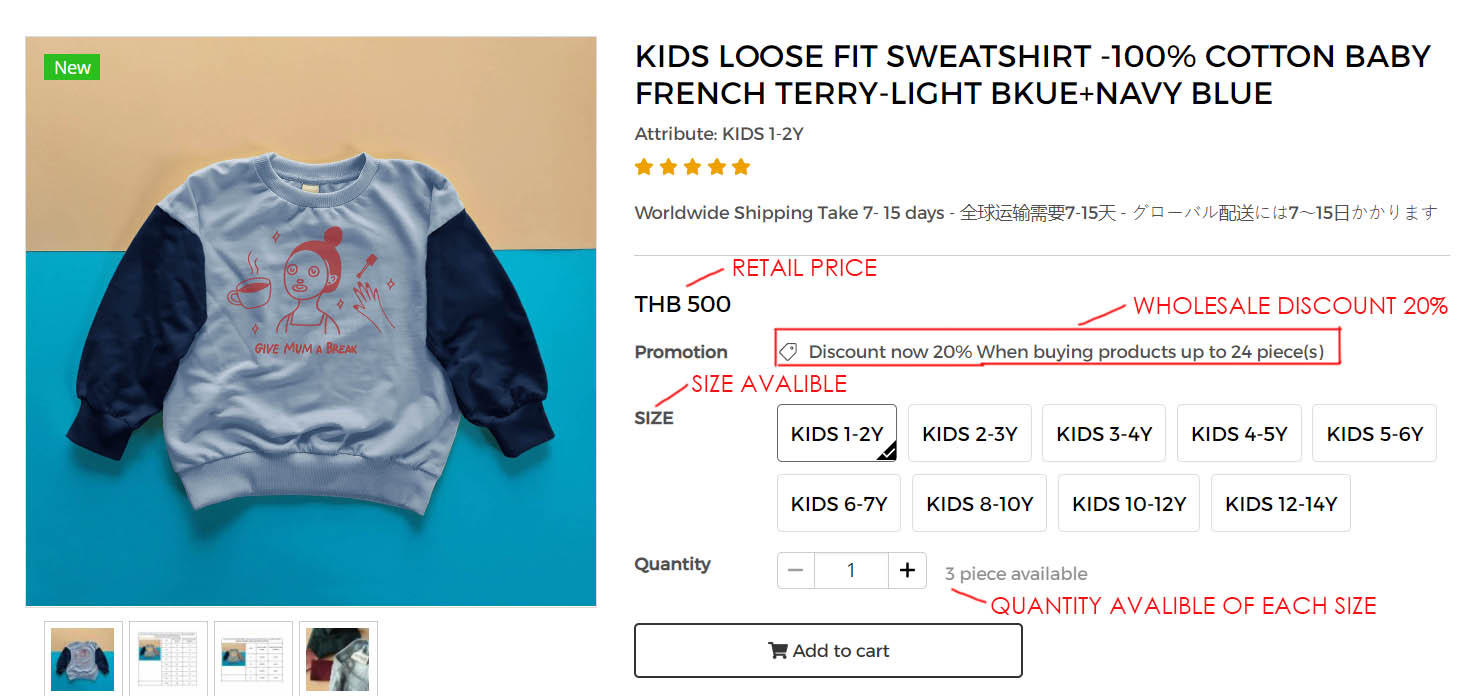This screenshot has height=696, width=1468.
Task: Click the first rating star
Action: (644, 167)
